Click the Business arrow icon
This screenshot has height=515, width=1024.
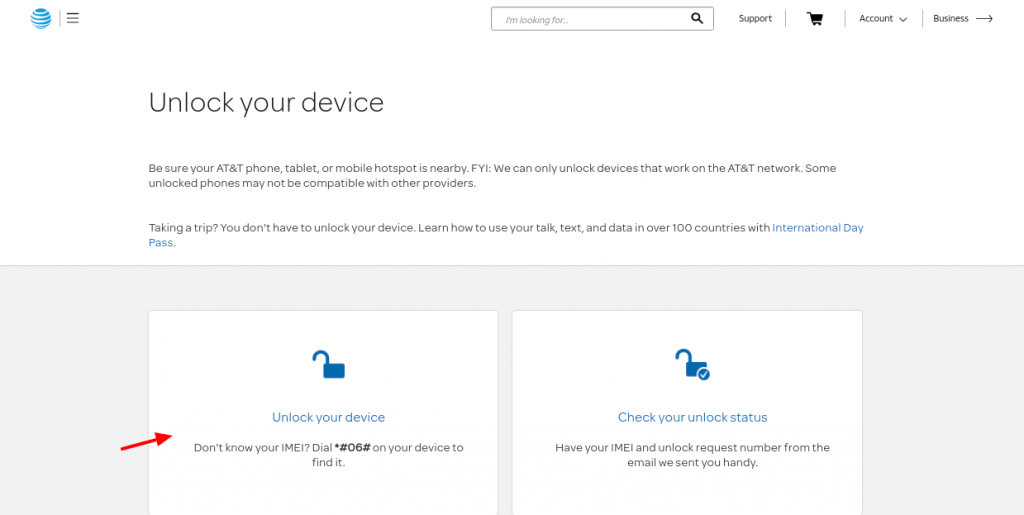coord(984,19)
